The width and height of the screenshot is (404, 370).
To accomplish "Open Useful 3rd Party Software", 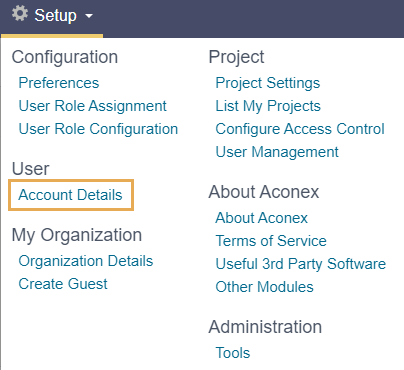I will coord(301,264).
